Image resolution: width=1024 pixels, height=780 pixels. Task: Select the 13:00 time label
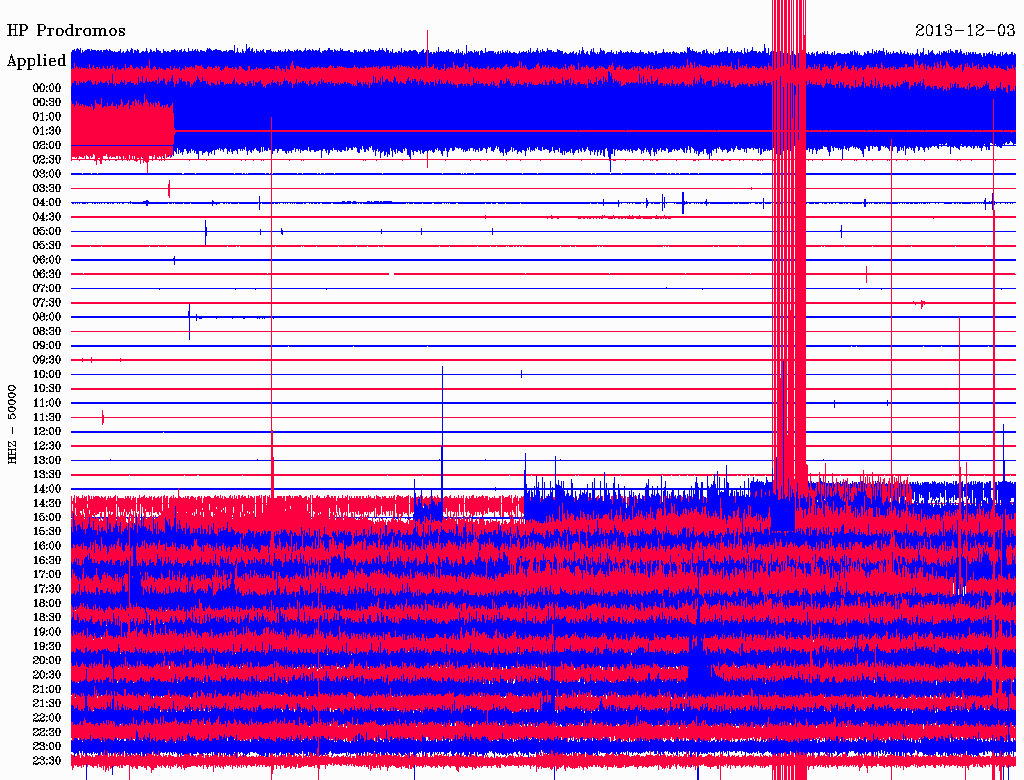tap(47, 460)
